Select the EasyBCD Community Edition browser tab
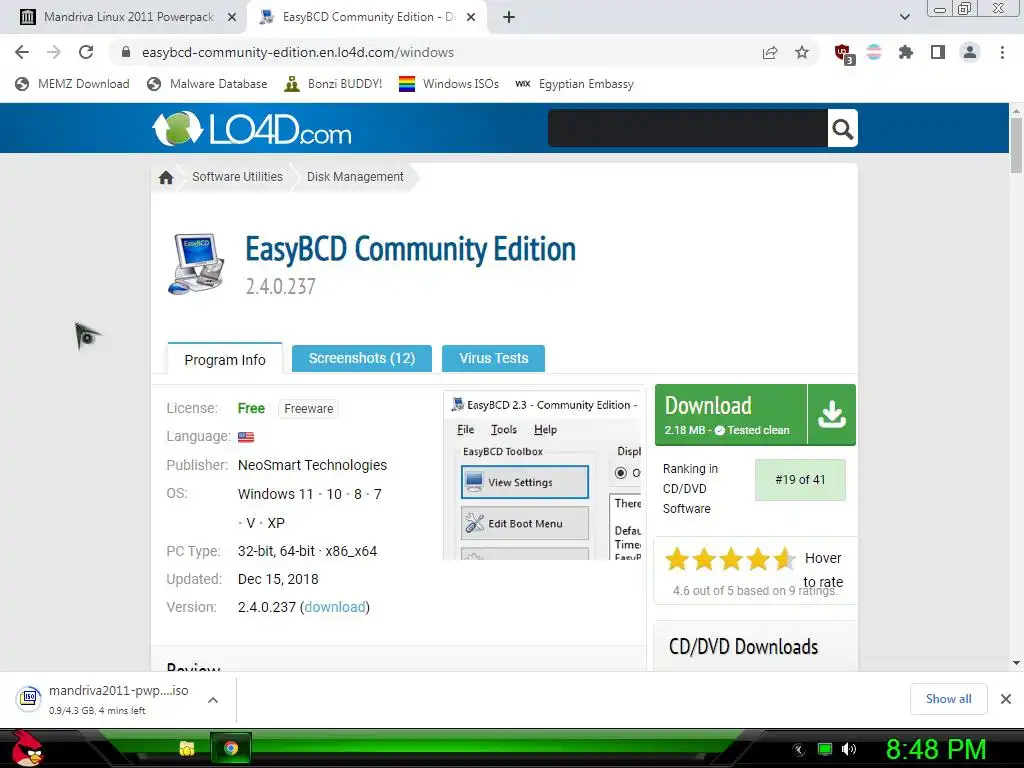 coord(368,17)
